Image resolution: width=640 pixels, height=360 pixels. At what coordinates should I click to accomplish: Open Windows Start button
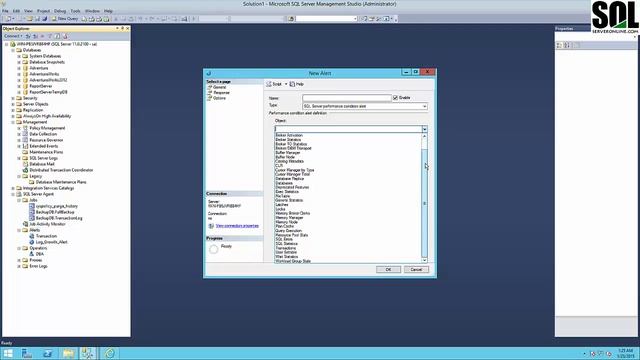(x=8, y=353)
